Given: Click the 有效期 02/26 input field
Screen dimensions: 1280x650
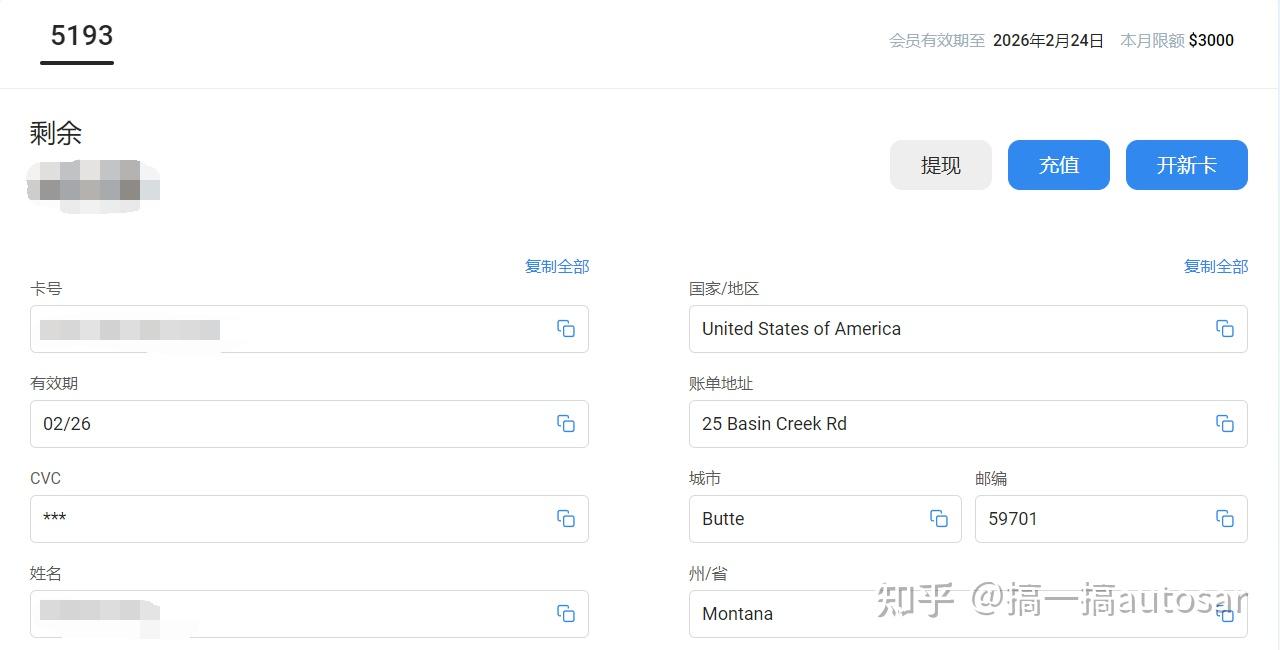Looking at the screenshot, I should click(309, 424).
